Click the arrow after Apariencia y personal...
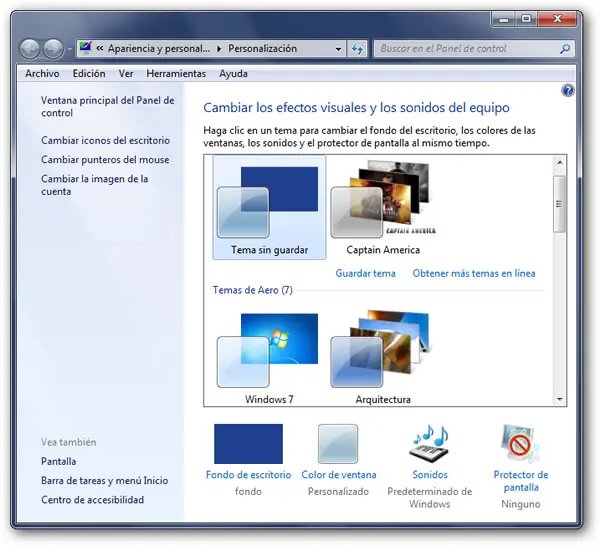600x546 pixels. click(219, 49)
